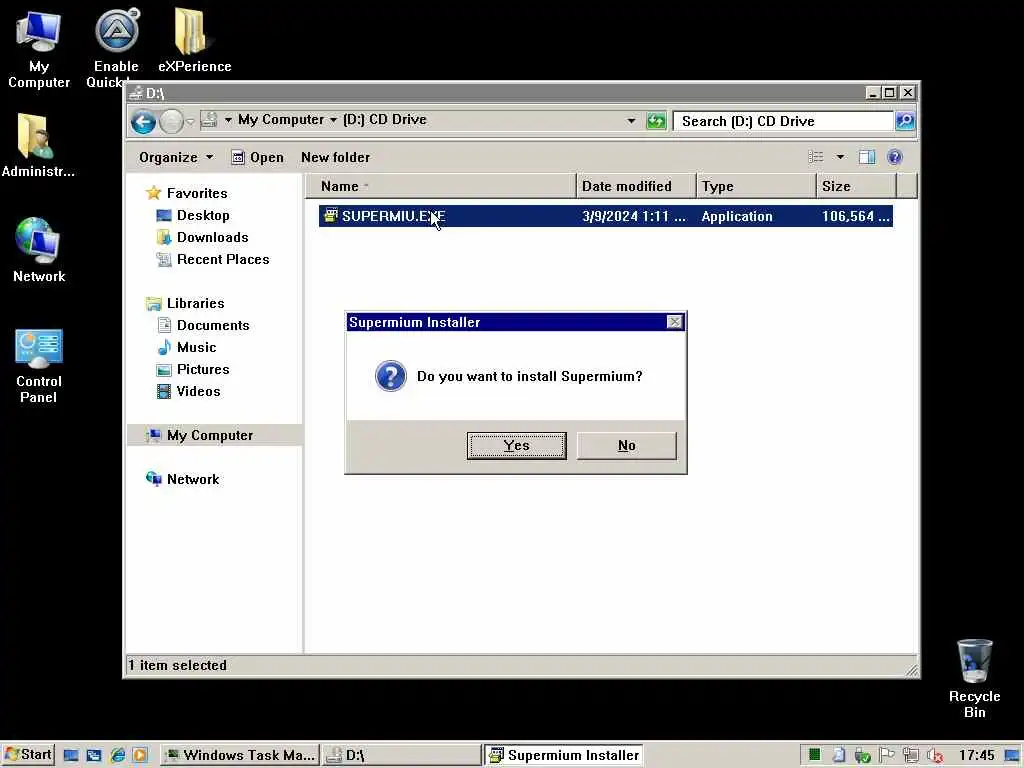Click the flag tray icon
The image size is (1024, 768).
[x=886, y=755]
